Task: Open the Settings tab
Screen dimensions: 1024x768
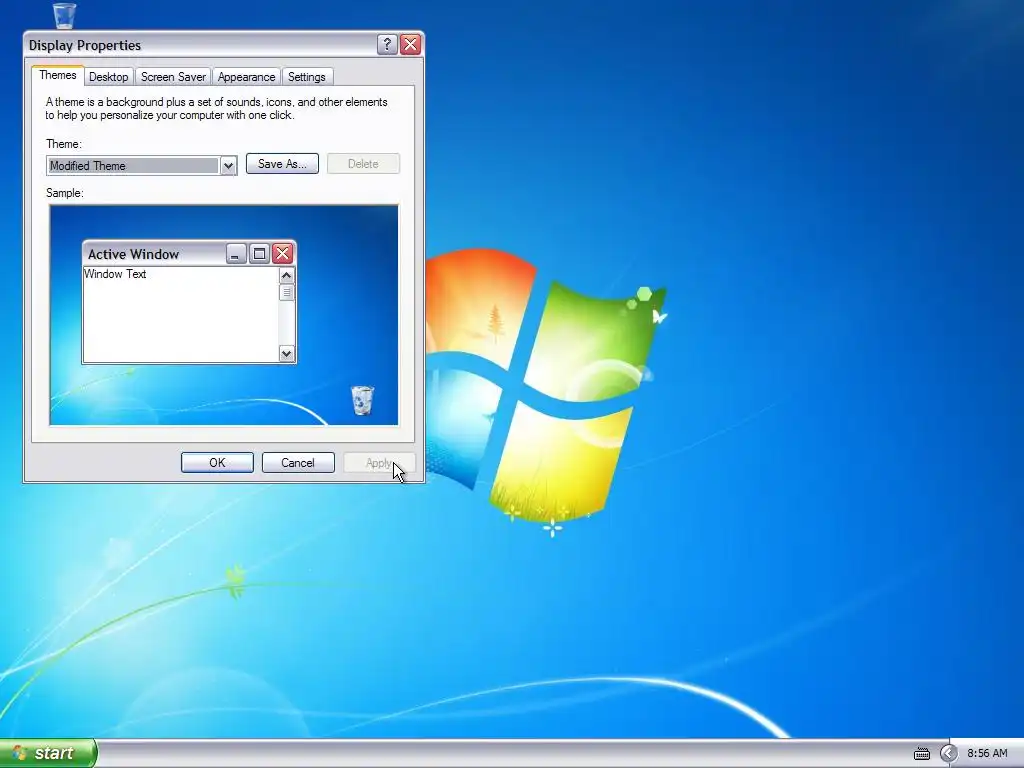Action: [307, 77]
